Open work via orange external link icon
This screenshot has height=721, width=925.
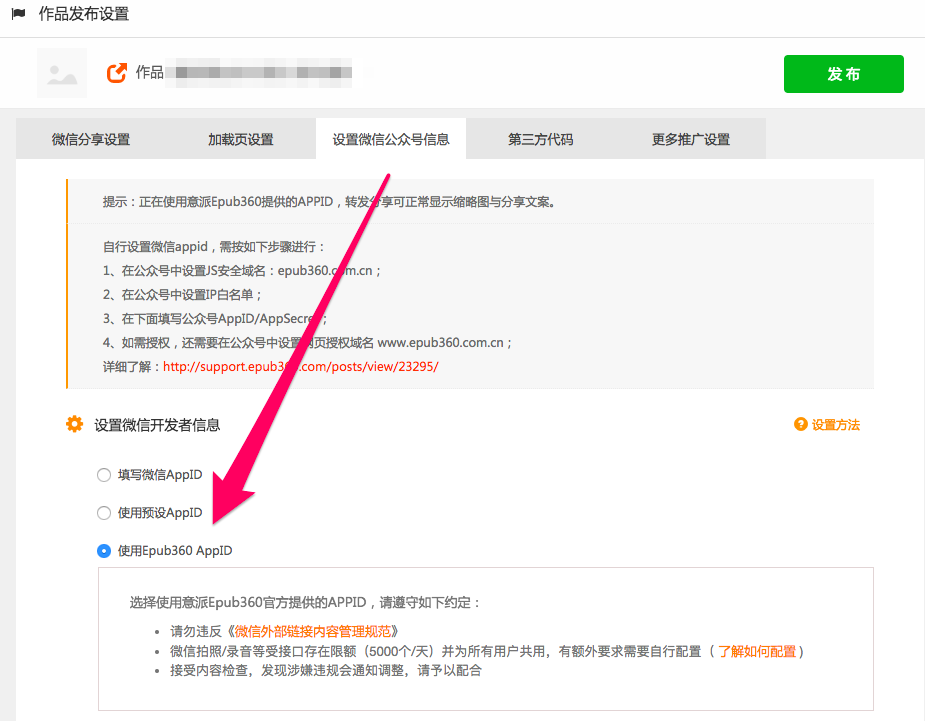pos(117,73)
